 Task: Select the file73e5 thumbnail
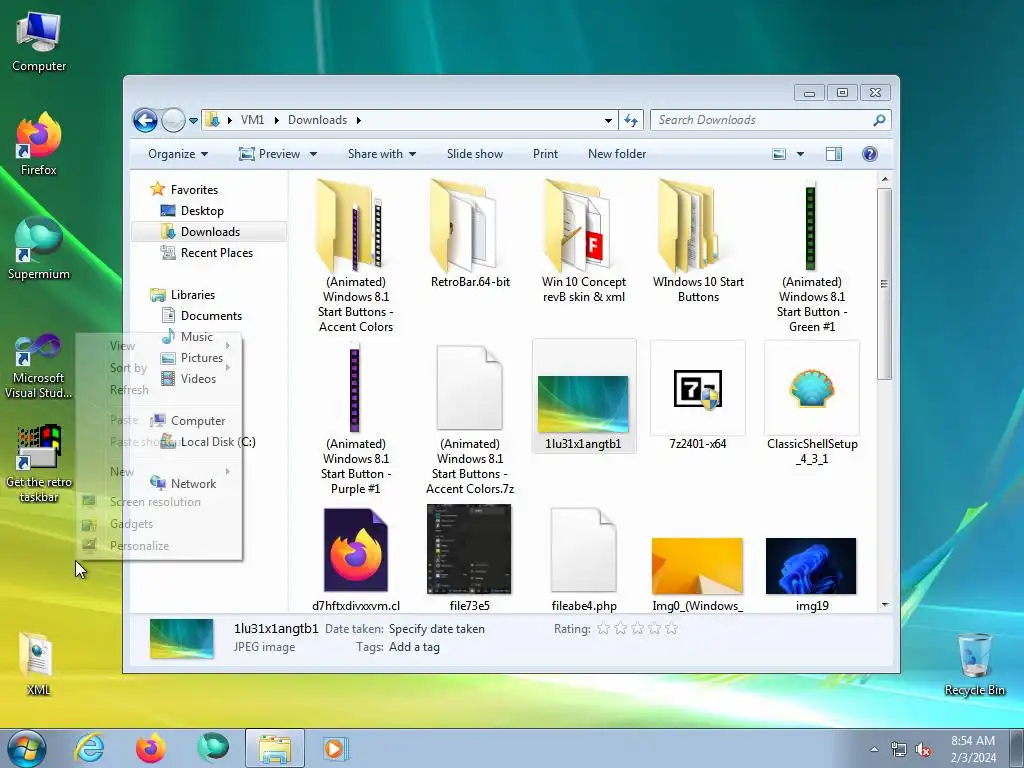click(470, 559)
